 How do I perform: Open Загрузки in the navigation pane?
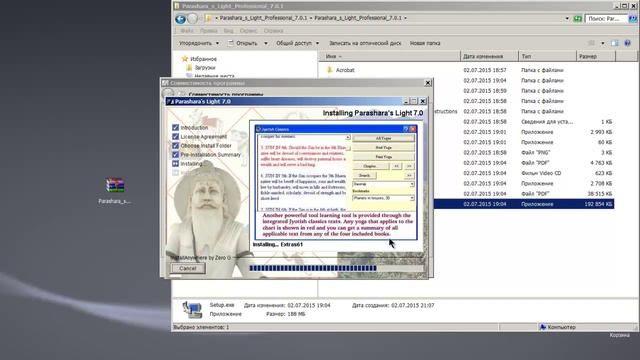click(205, 68)
